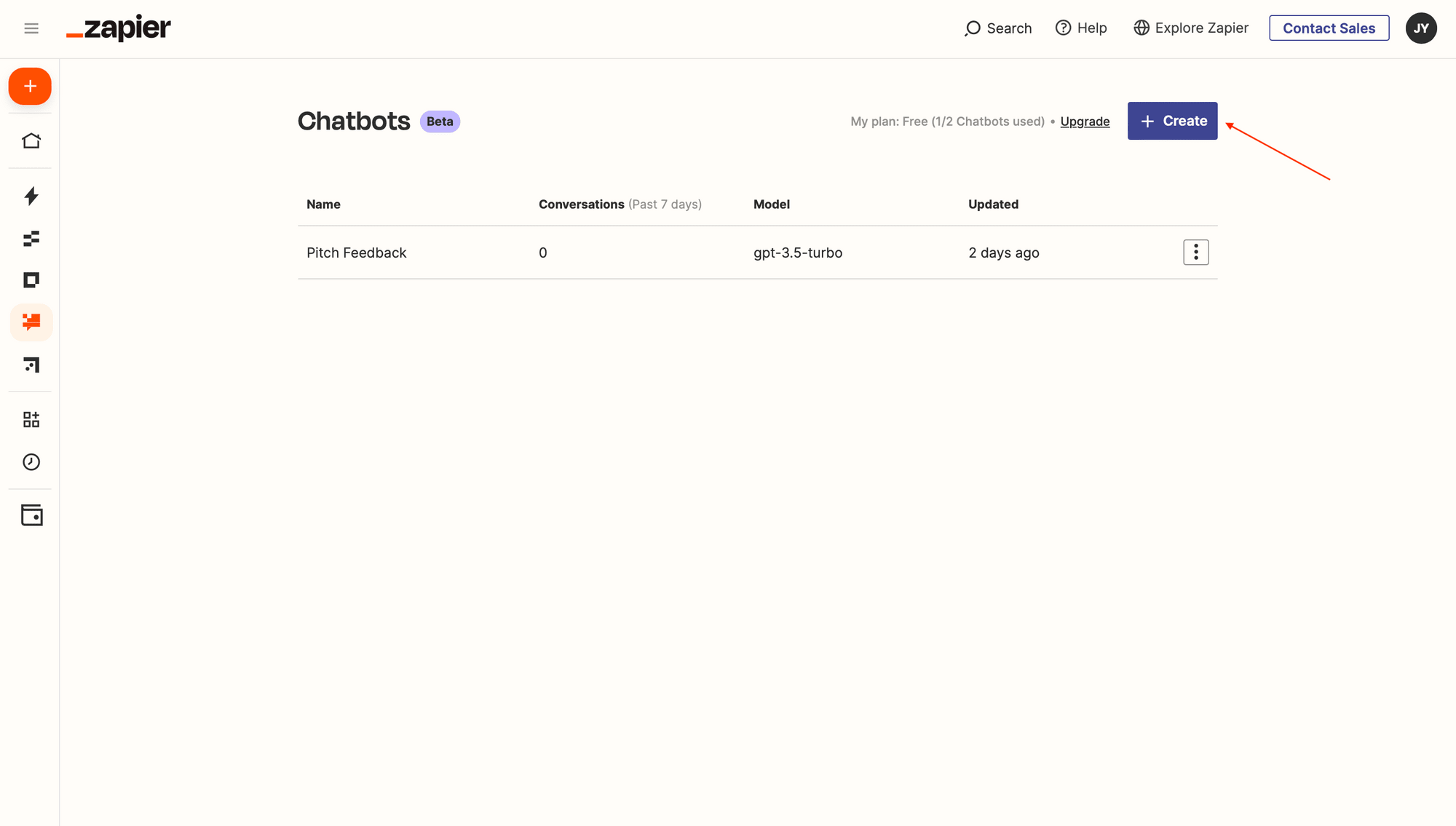Click the Model column header to sort

tap(772, 204)
